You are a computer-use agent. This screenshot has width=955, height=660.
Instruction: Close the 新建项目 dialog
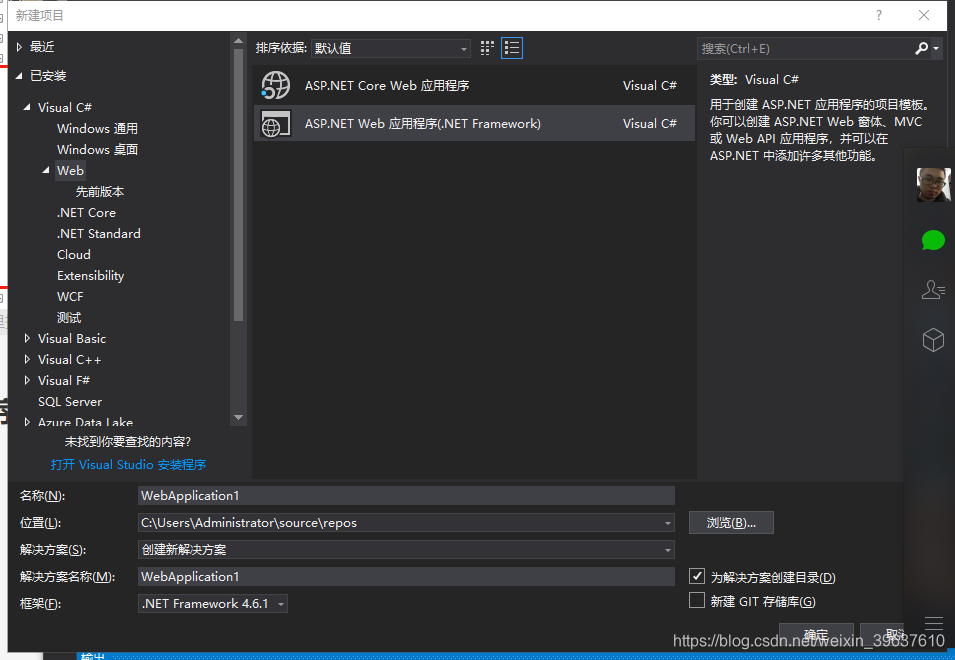924,15
